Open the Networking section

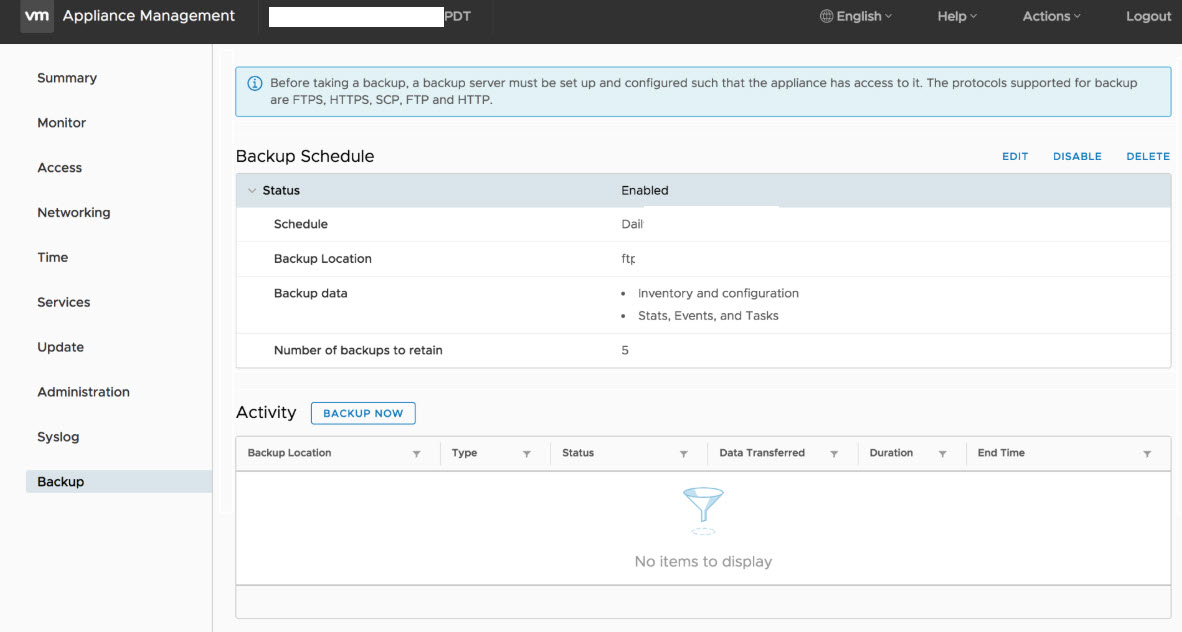(x=74, y=213)
